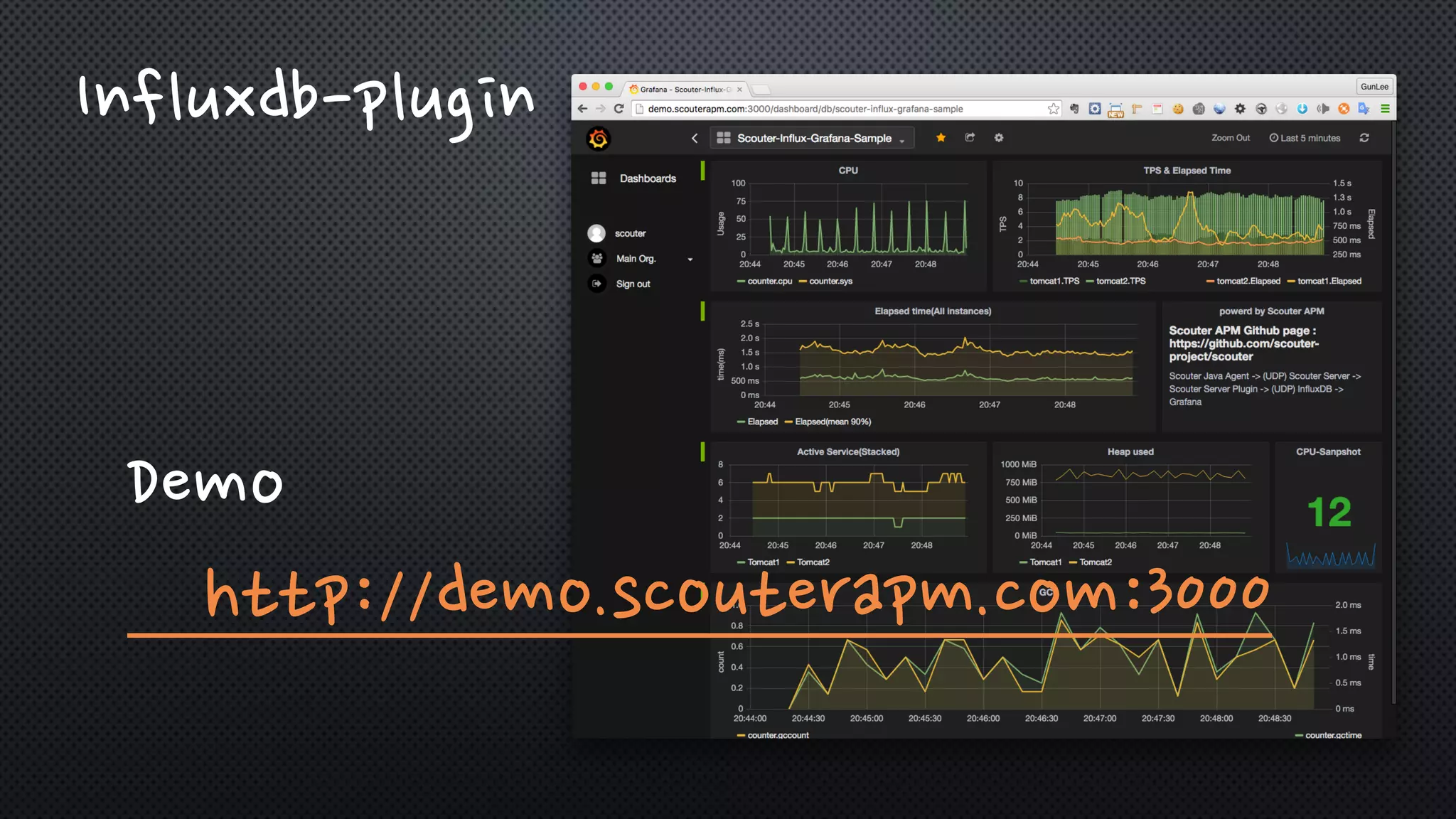Collapse the side menu with left chevron
1456x819 pixels.
pos(695,138)
